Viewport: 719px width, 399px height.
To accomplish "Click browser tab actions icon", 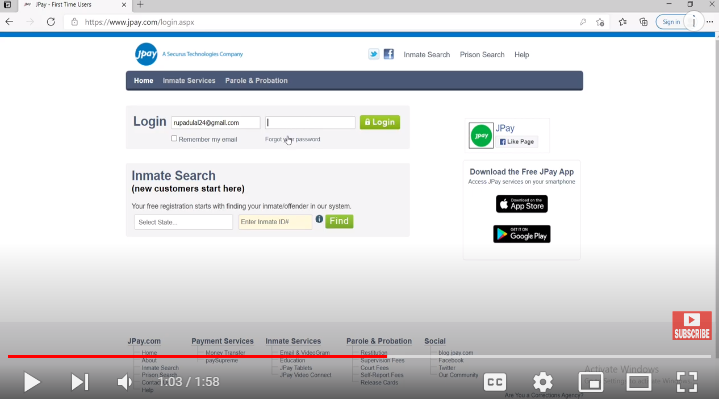I will tap(8, 5).
